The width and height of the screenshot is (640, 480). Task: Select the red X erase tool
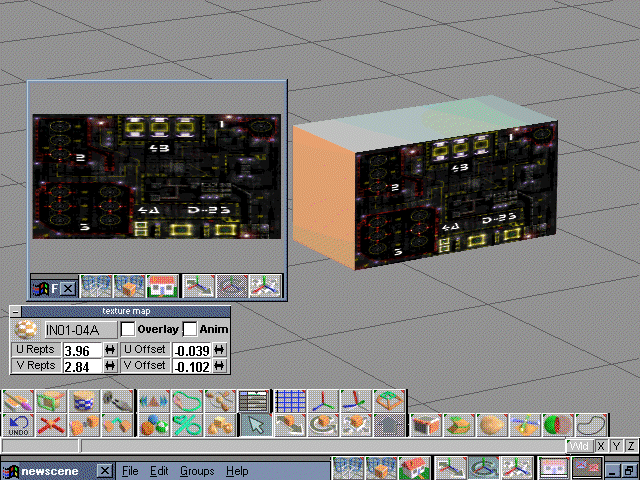[51, 425]
